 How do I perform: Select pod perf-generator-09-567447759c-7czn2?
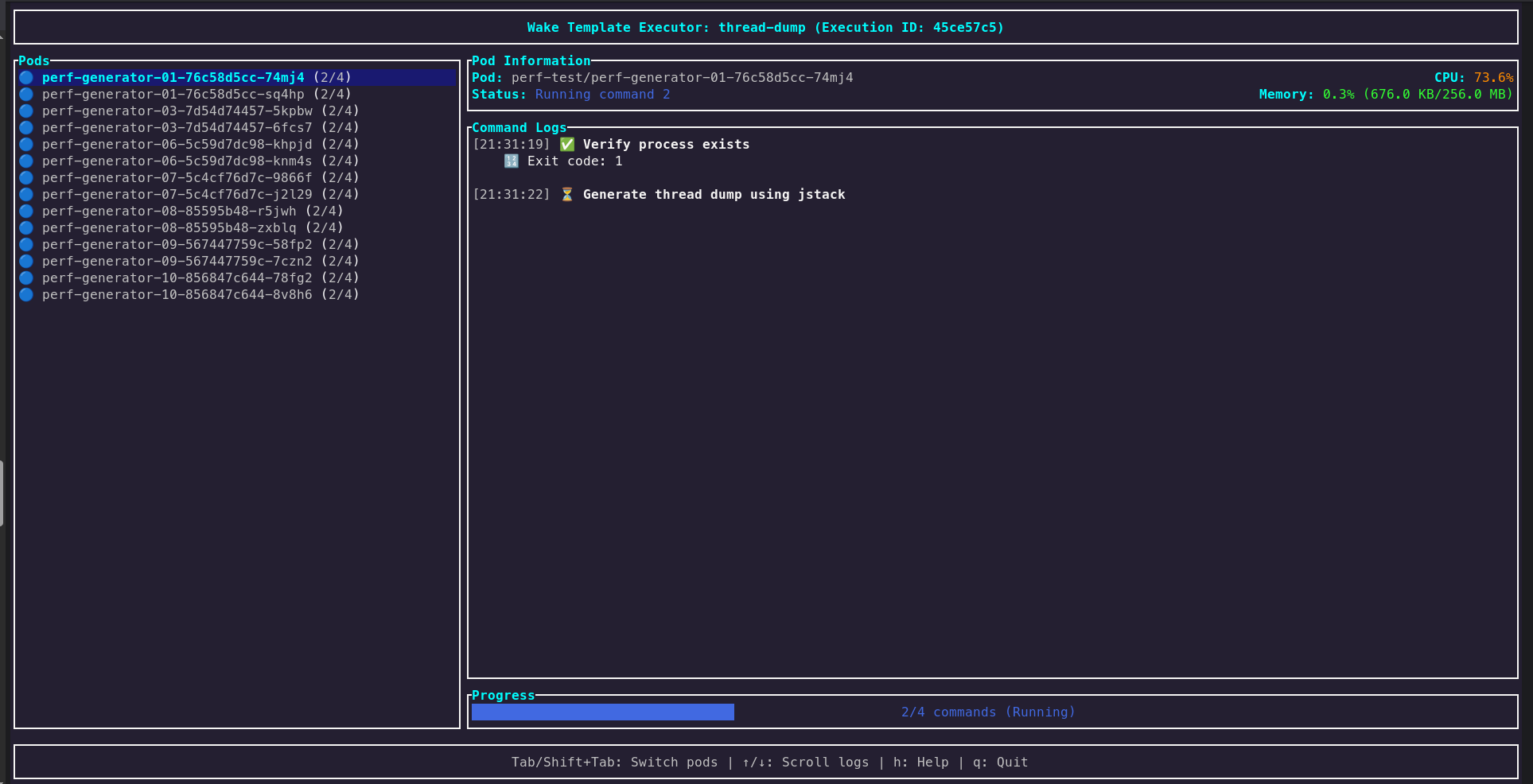tap(200, 261)
